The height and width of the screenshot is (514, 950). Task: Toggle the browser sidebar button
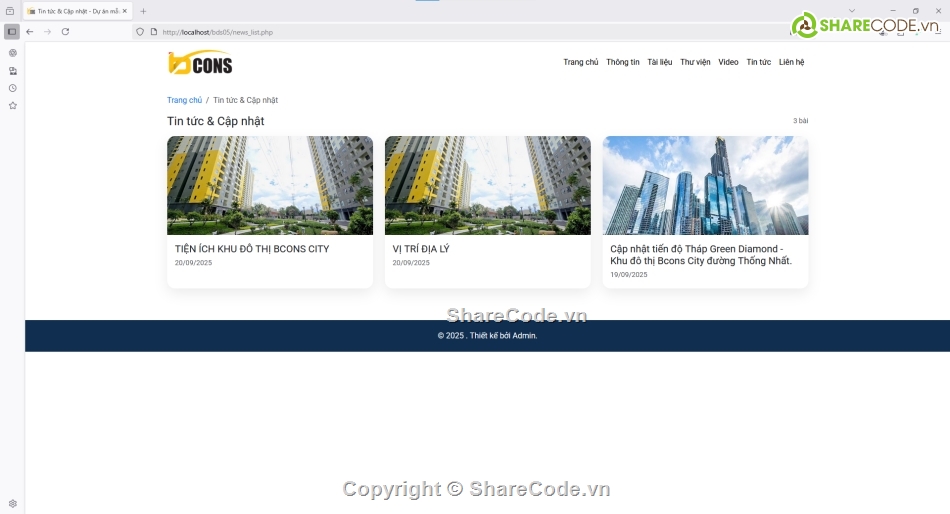point(12,32)
